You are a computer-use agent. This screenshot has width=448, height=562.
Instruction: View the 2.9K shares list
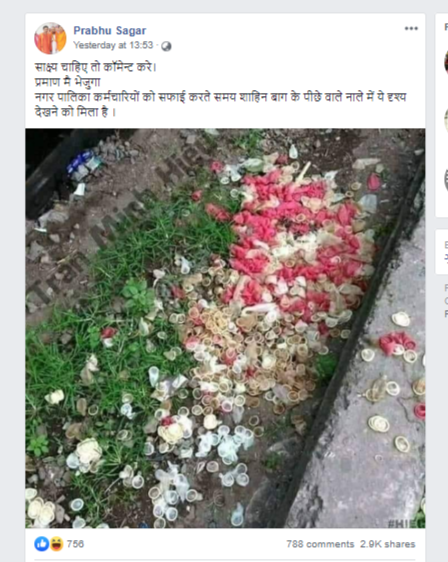(x=387, y=544)
